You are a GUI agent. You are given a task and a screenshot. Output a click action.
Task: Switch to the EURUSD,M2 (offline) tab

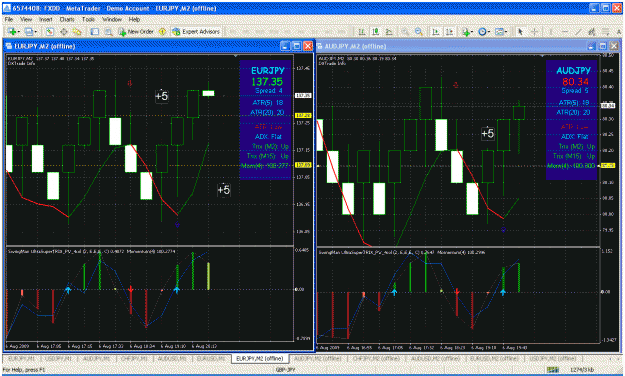pos(494,358)
